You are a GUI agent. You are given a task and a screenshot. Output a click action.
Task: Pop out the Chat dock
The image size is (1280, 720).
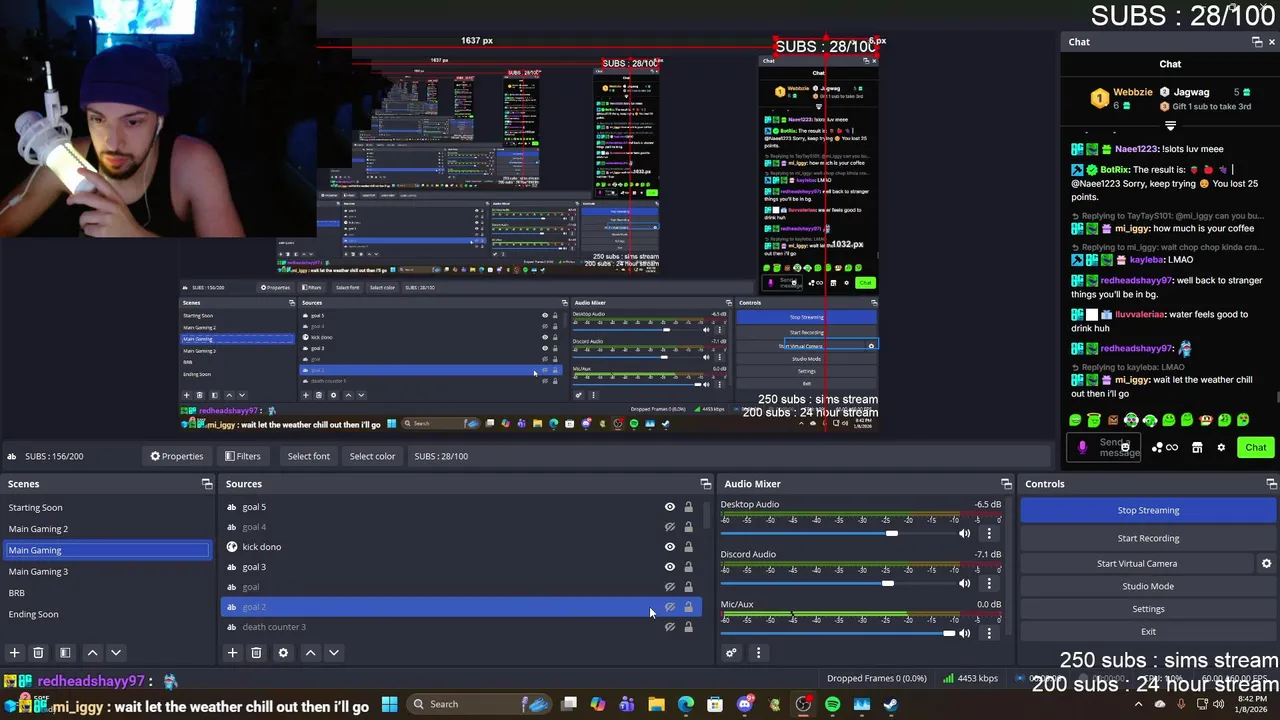pyautogui.click(x=1257, y=42)
